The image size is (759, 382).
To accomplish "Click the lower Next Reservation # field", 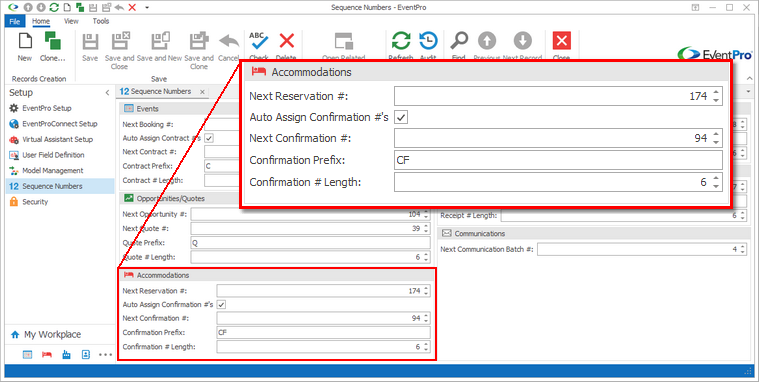I will tap(323, 291).
